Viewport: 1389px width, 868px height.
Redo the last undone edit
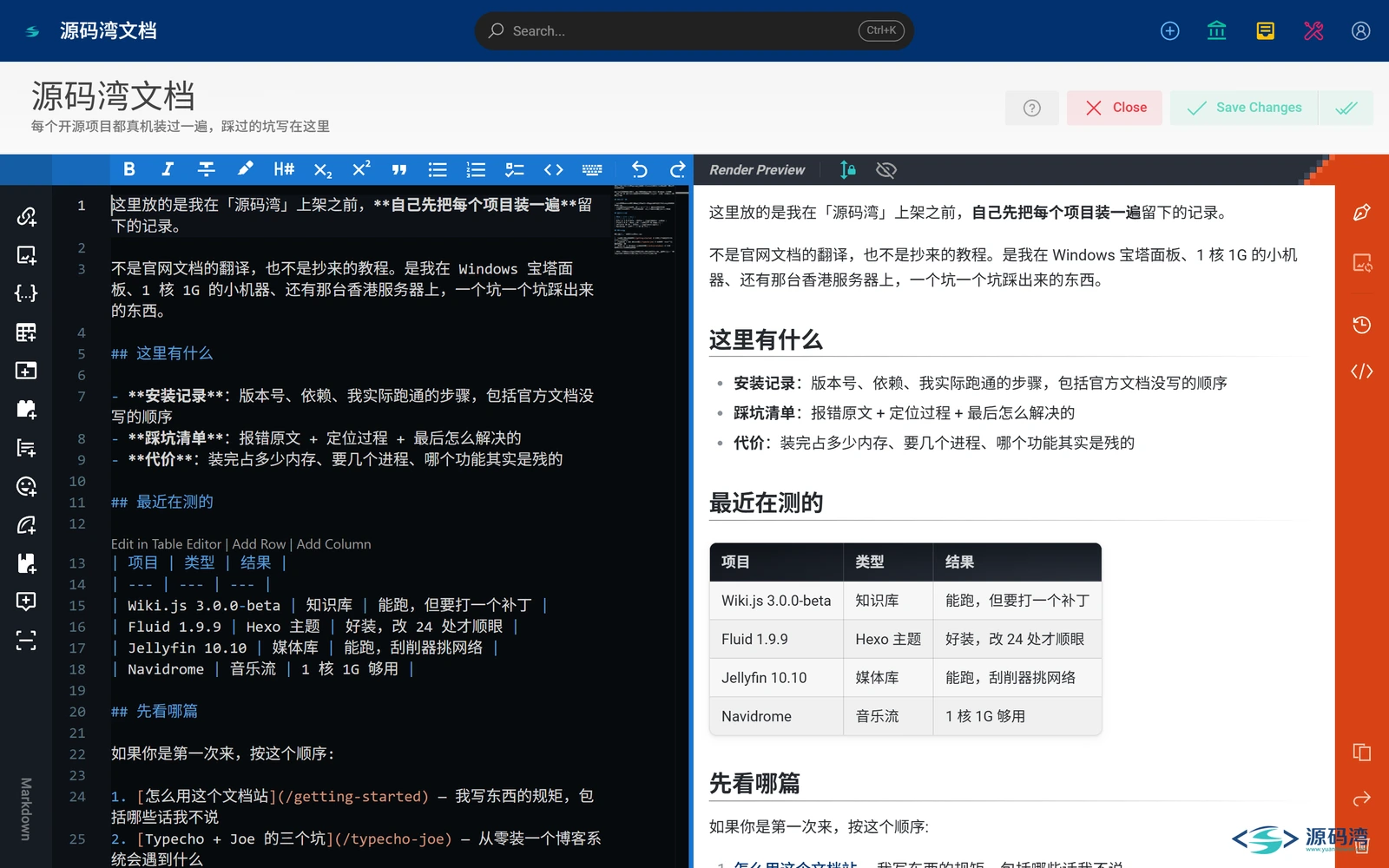(x=678, y=169)
